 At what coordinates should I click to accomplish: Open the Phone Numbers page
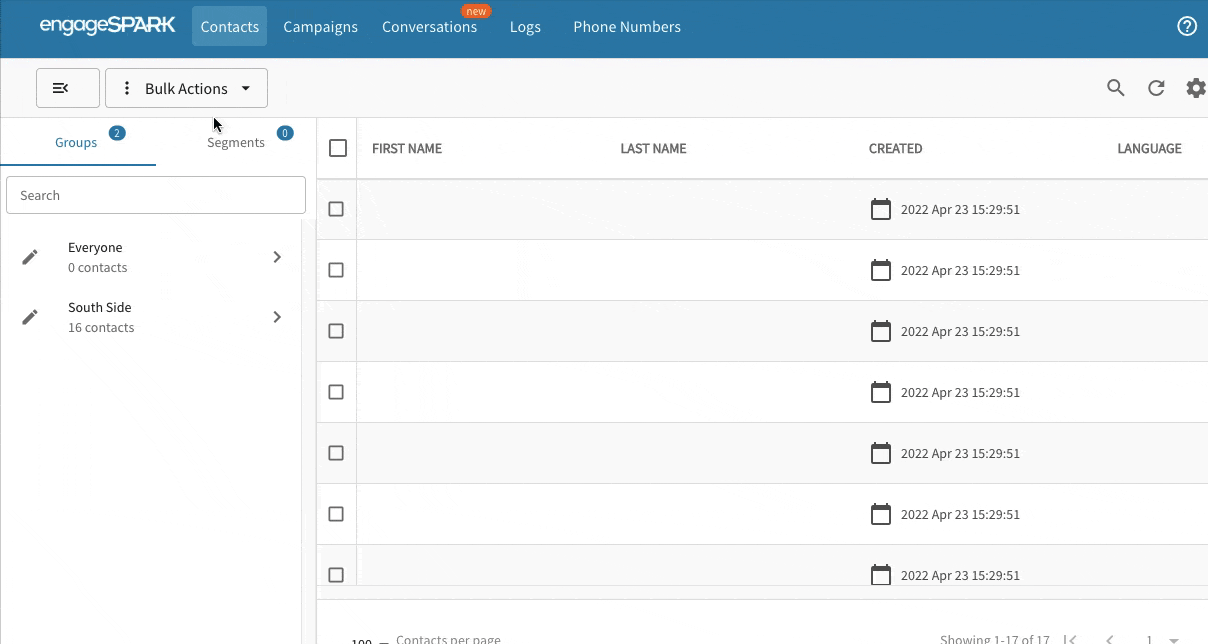coord(627,27)
